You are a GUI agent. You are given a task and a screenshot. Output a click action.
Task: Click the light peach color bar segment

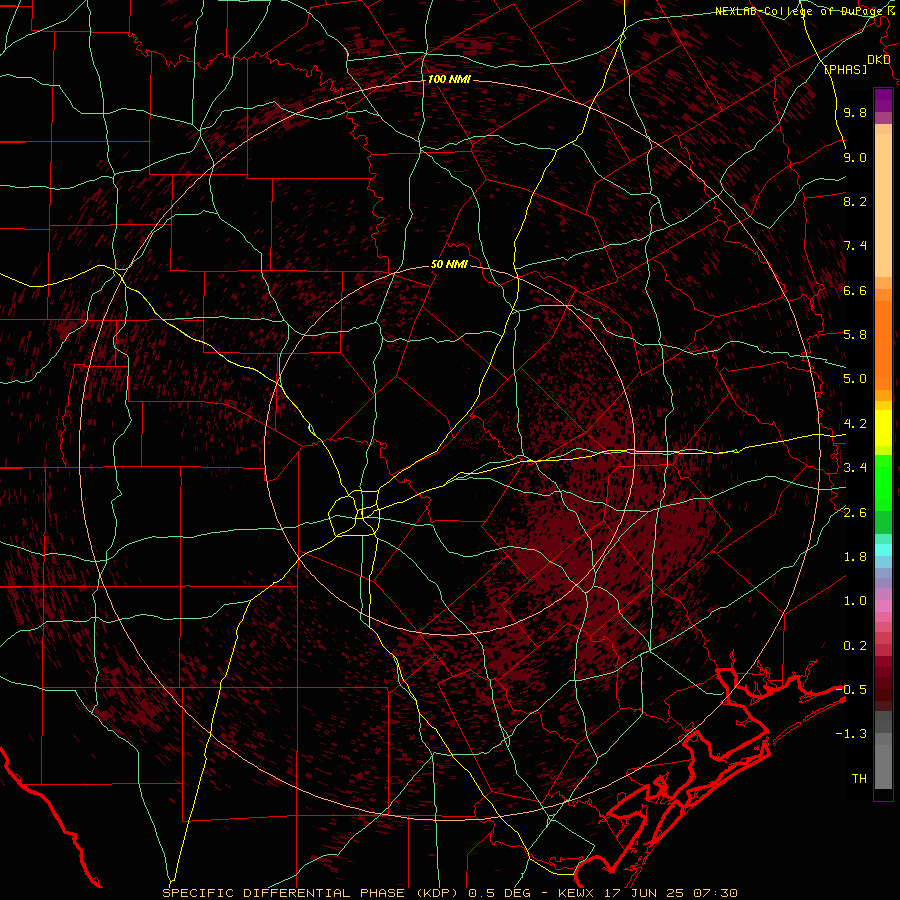coord(883,205)
